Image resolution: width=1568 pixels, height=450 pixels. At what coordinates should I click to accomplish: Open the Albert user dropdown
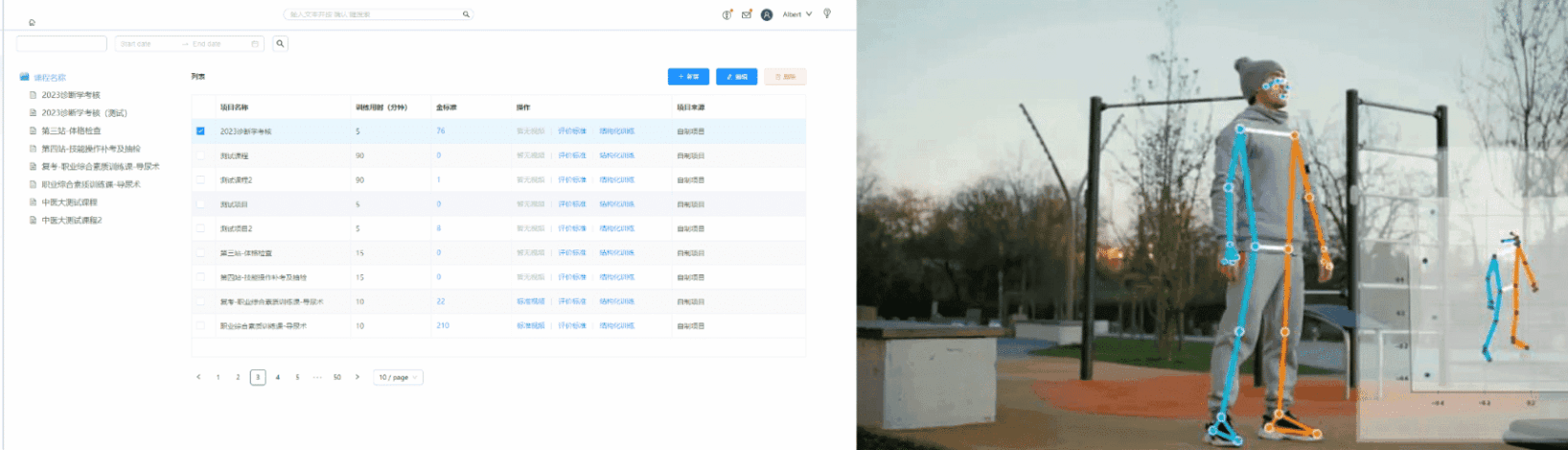pos(796,14)
